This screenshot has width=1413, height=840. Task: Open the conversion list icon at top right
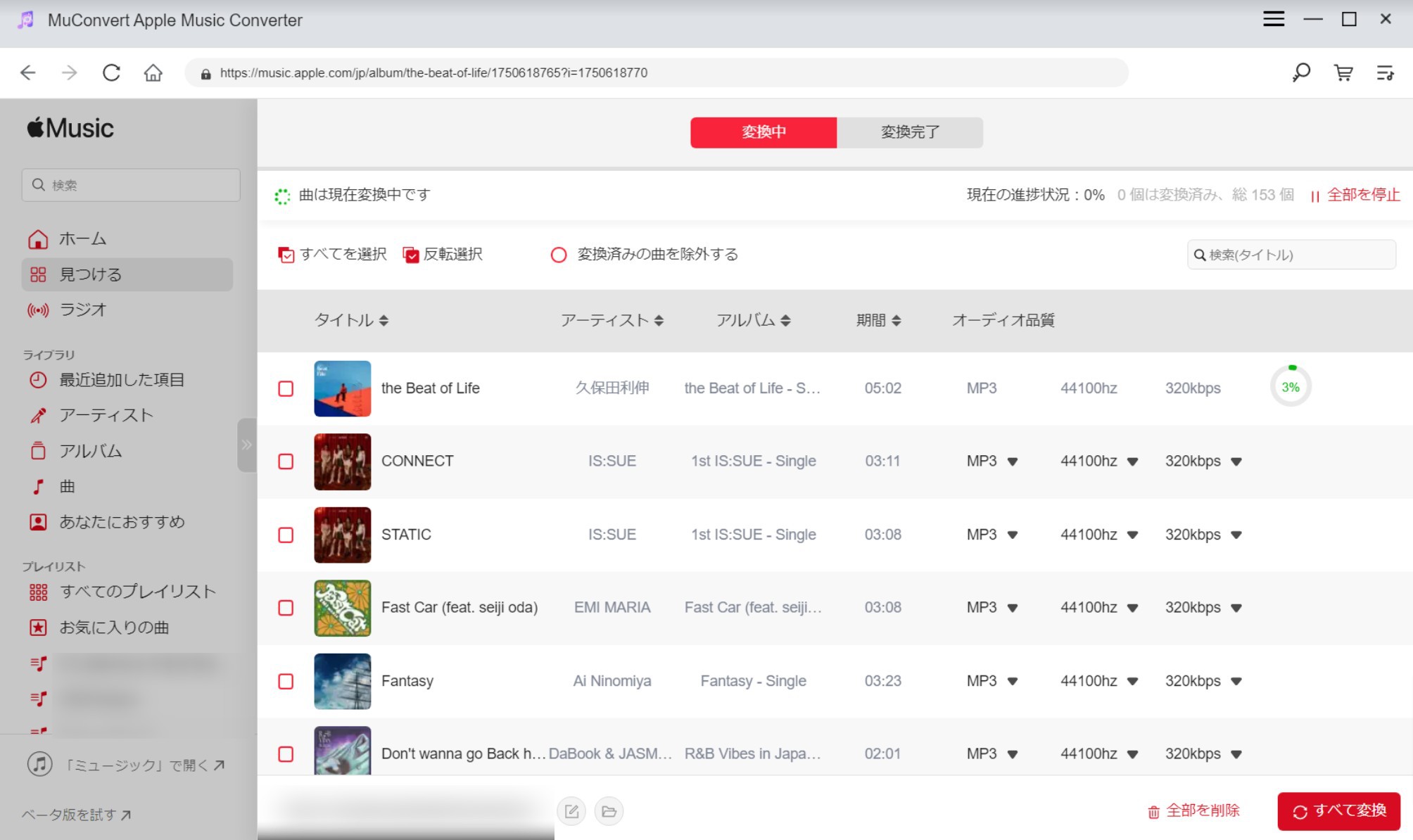pos(1384,72)
